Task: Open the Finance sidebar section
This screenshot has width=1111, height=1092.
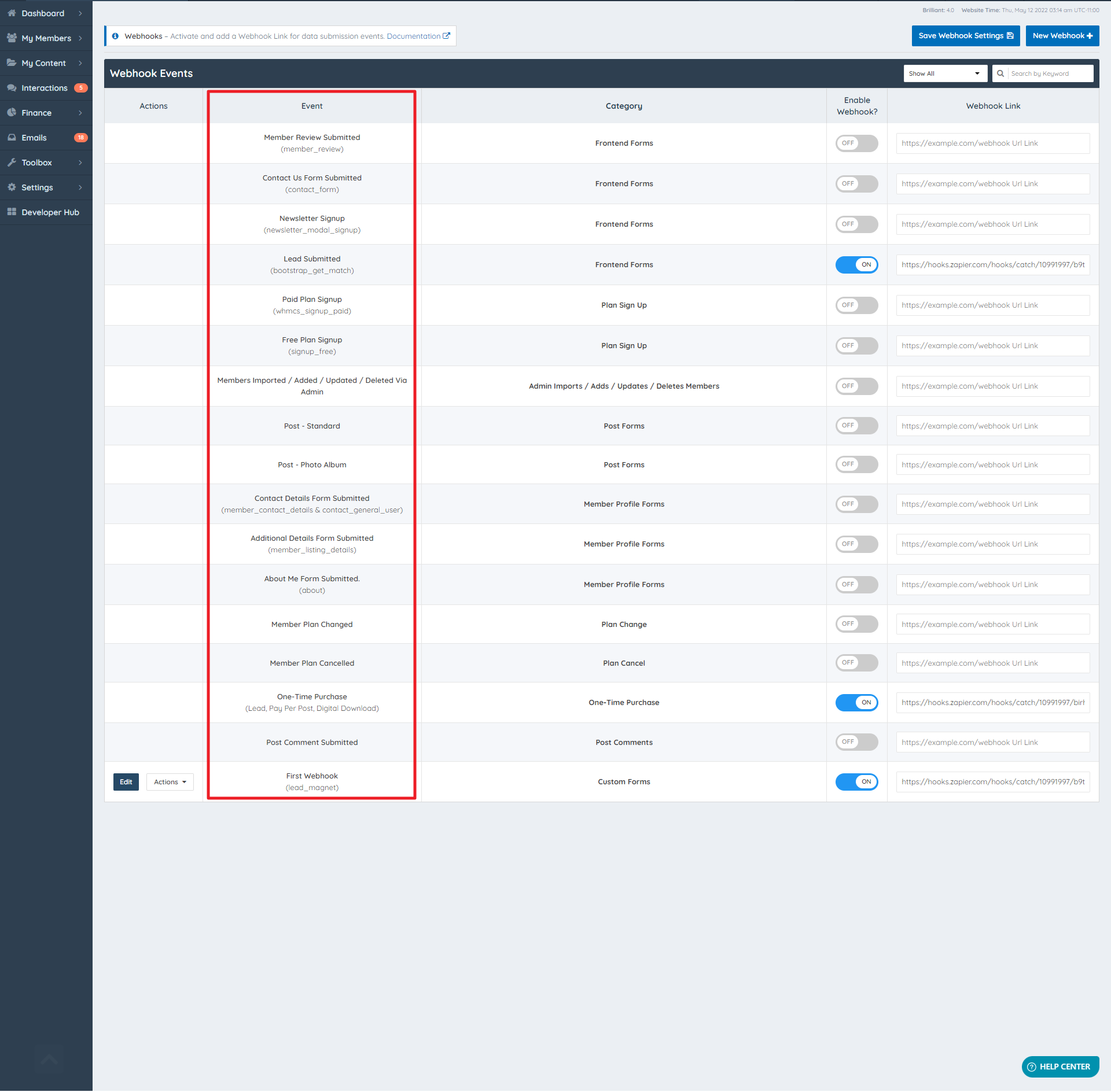Action: point(36,113)
